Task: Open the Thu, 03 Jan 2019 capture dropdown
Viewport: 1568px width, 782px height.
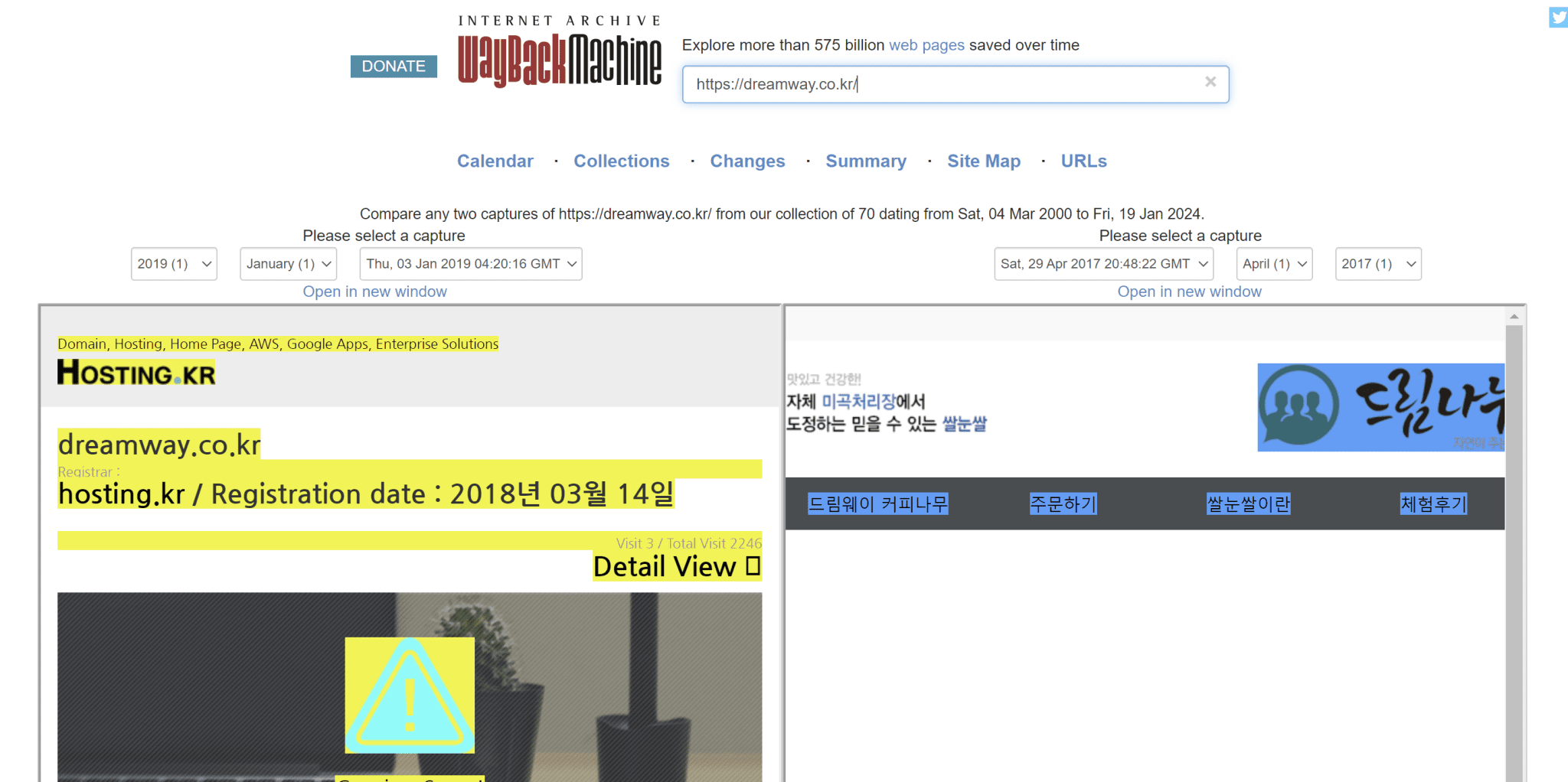Action: coord(471,264)
